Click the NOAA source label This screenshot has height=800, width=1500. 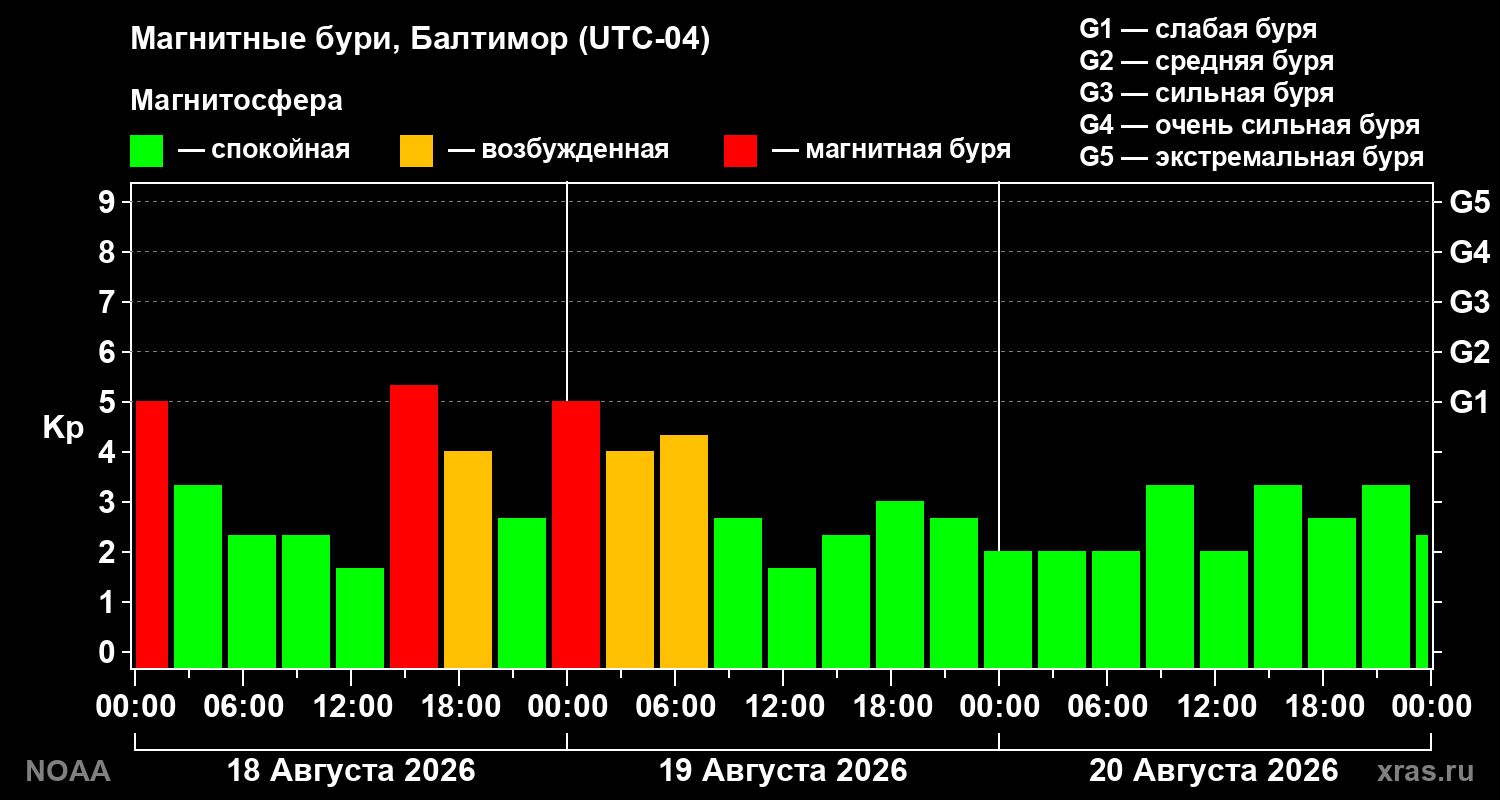click(67, 771)
